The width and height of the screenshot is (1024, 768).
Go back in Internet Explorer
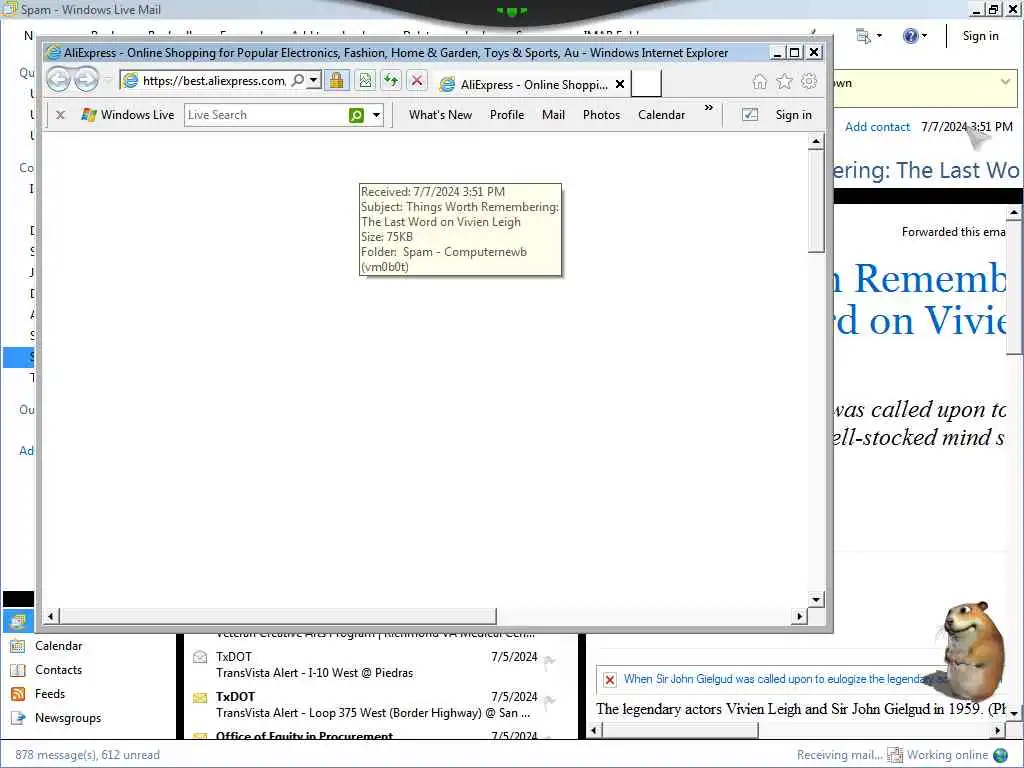tap(58, 80)
